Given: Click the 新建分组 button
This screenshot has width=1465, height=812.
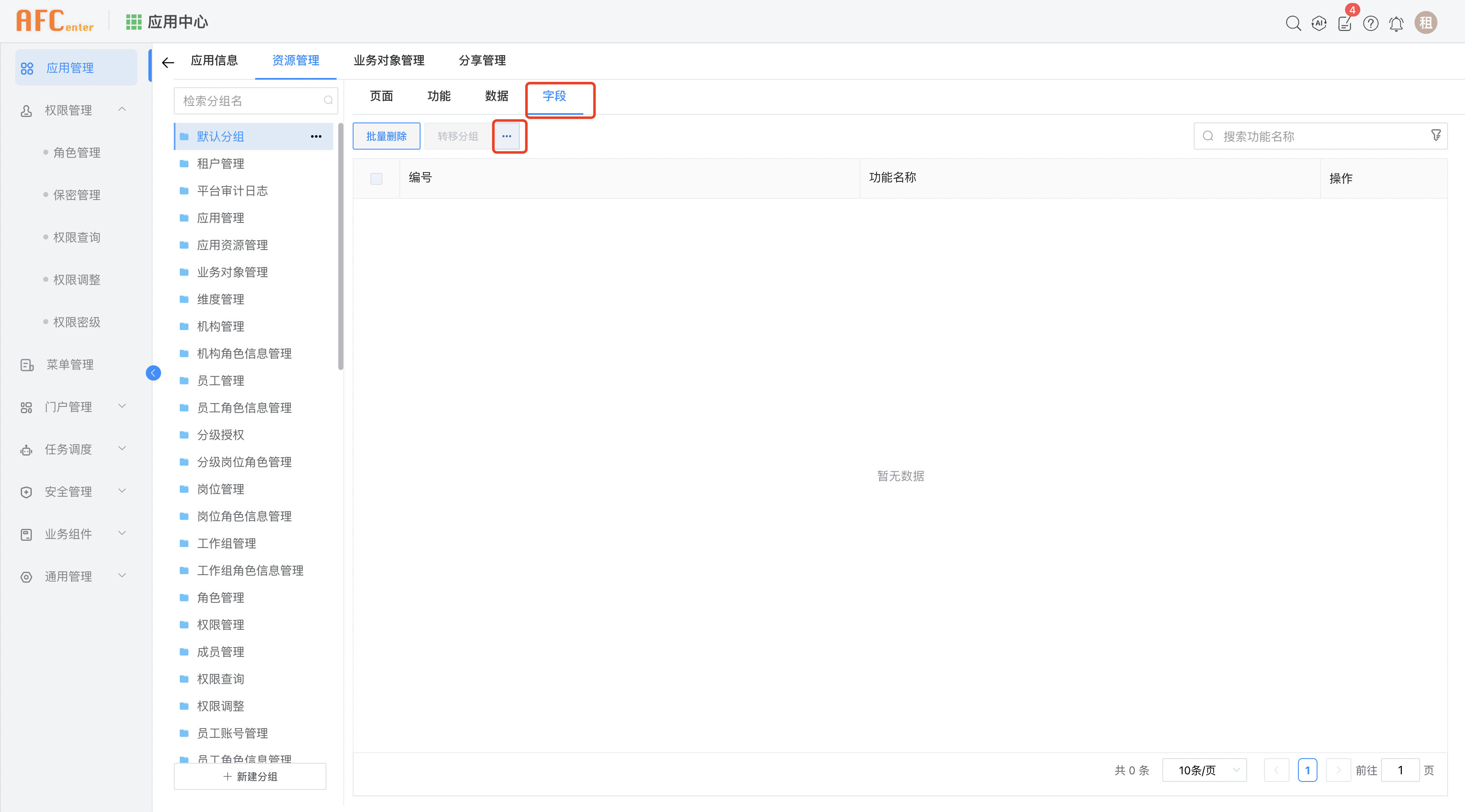Looking at the screenshot, I should coord(249,776).
